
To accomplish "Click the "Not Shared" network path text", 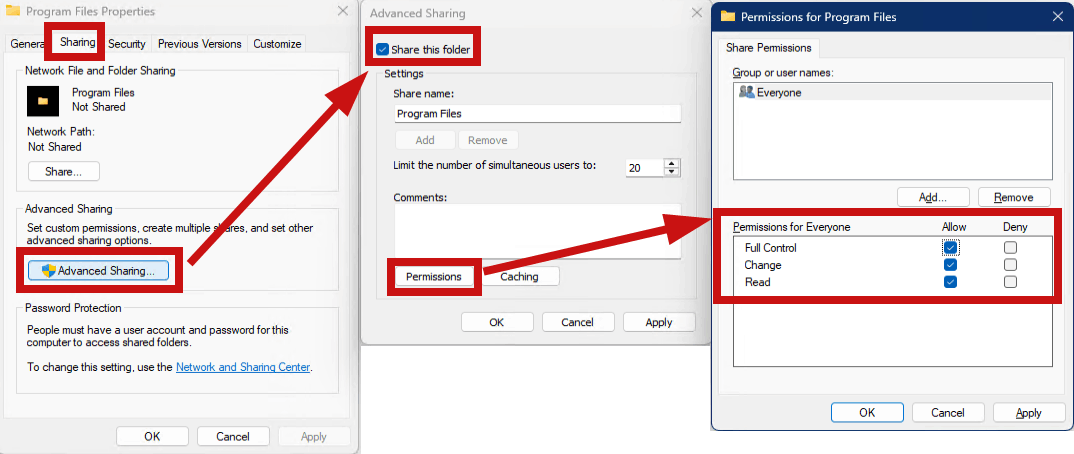I will pos(55,147).
